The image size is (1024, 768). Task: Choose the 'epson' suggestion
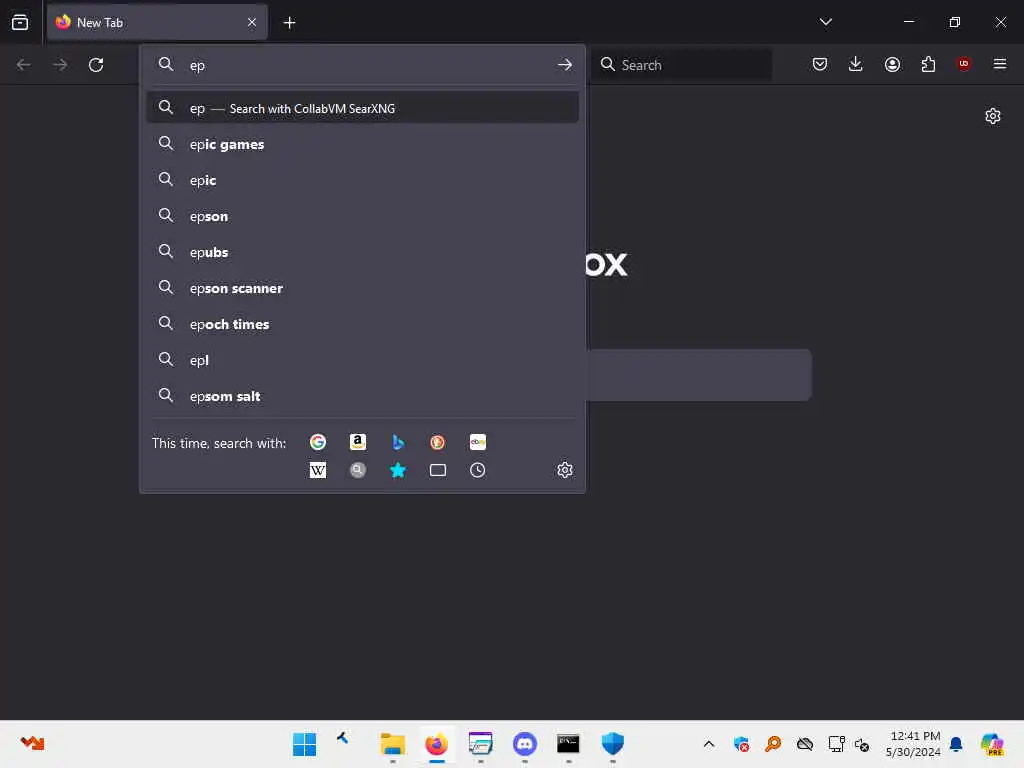click(362, 216)
